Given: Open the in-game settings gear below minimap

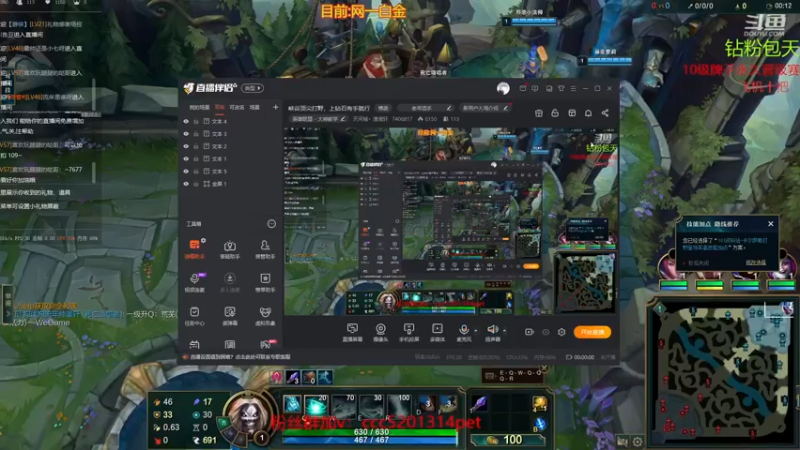Looking at the screenshot, I should tap(637, 442).
